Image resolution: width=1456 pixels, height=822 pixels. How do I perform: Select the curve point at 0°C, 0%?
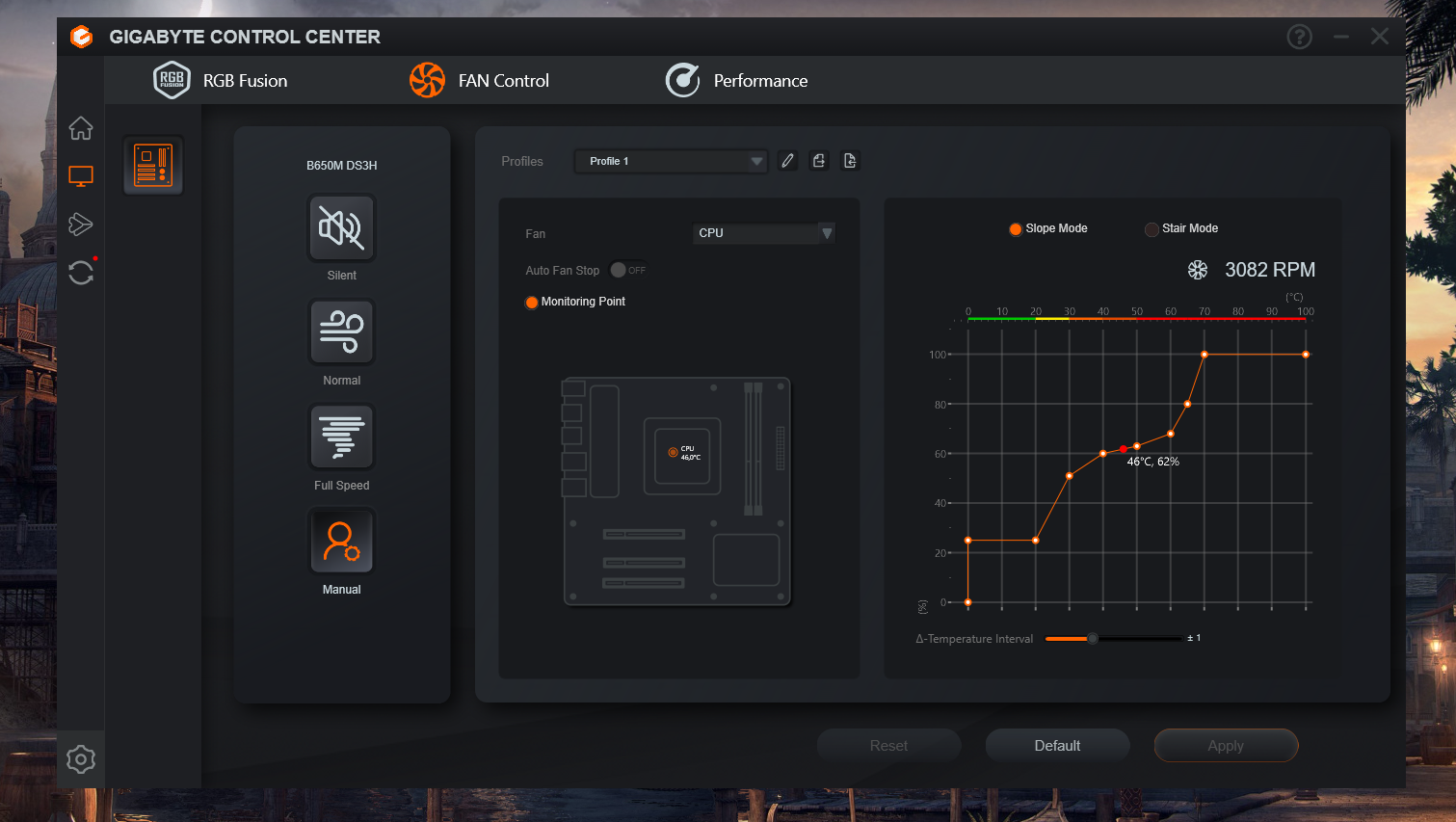tap(968, 602)
